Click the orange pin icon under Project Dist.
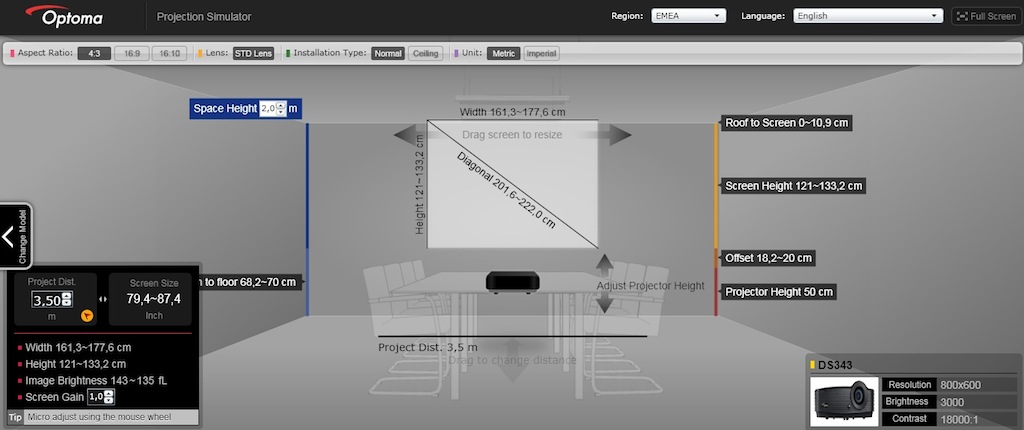The image size is (1024, 430). [x=87, y=316]
